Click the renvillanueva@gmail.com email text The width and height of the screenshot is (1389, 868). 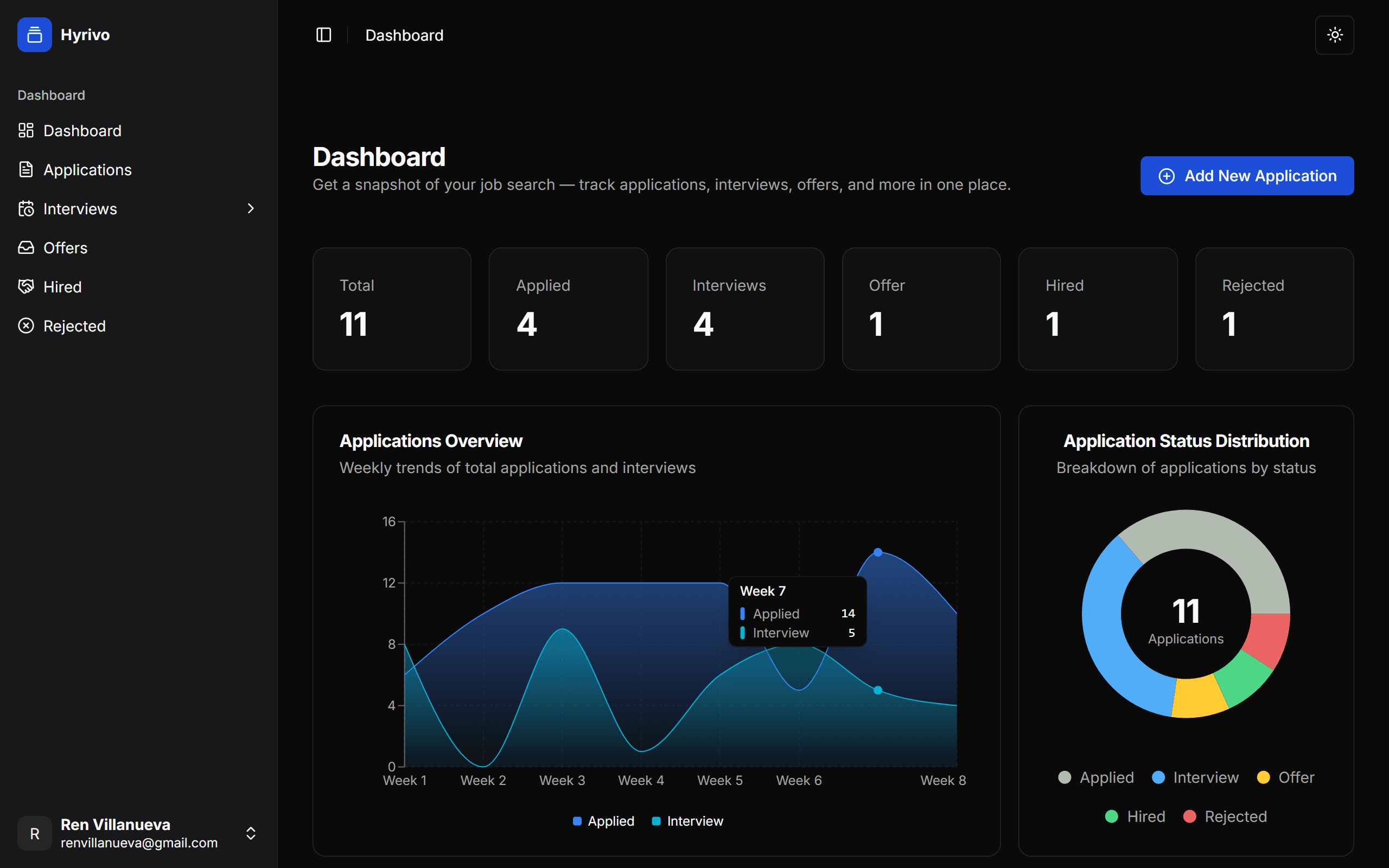coord(139,843)
